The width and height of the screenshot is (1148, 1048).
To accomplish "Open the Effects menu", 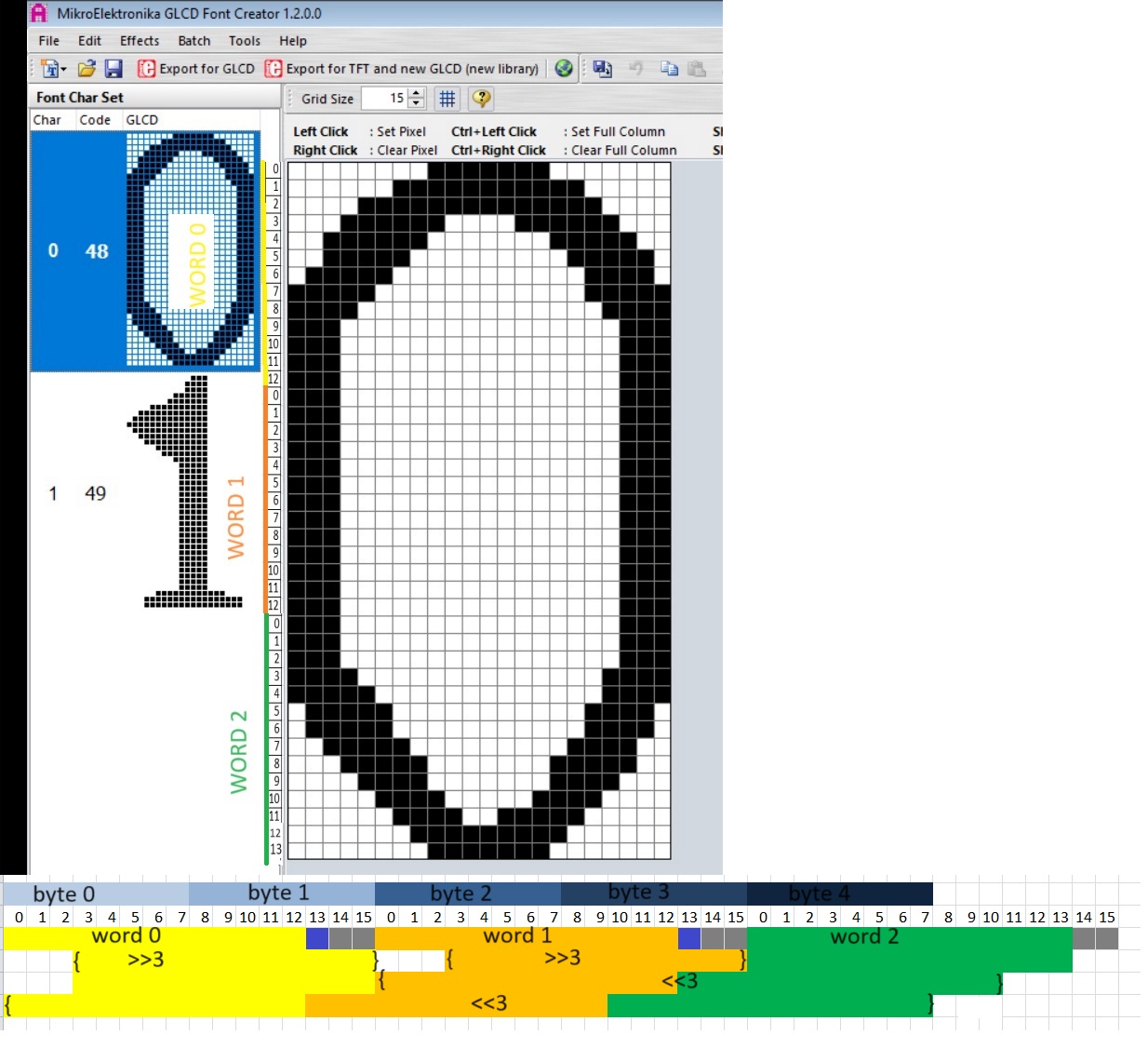I will [x=140, y=41].
